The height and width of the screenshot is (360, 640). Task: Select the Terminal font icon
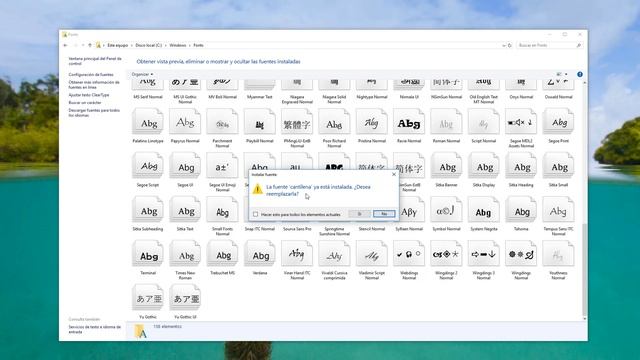pos(148,254)
